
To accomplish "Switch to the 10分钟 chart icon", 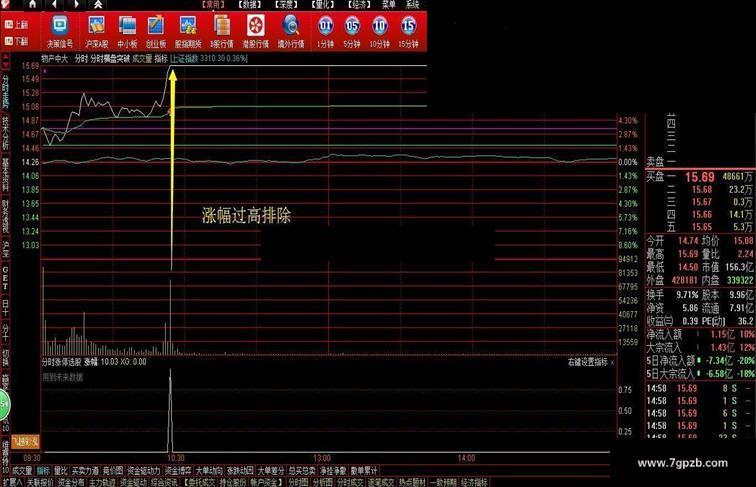I will point(379,32).
